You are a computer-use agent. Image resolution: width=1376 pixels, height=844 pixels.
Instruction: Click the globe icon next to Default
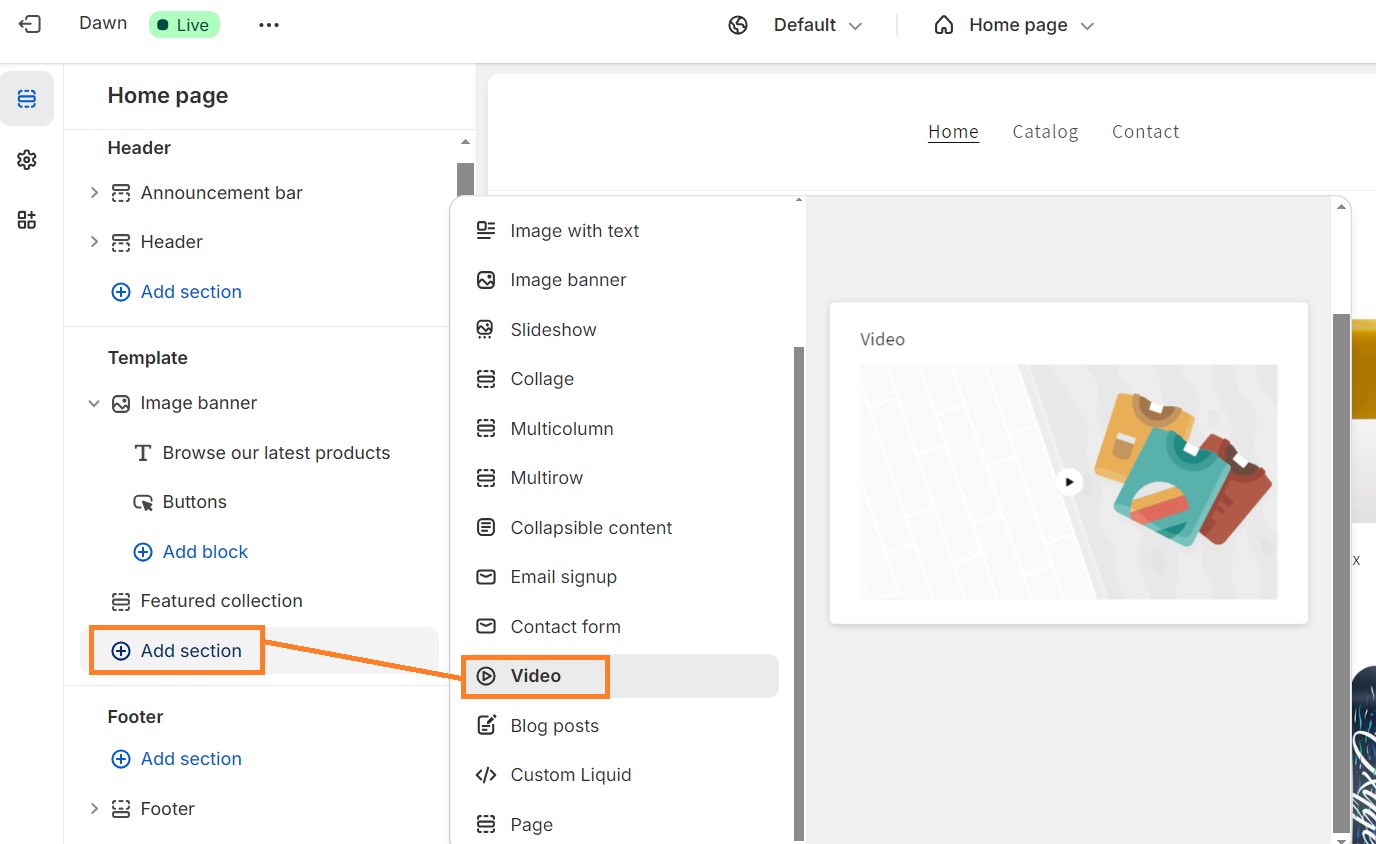tap(738, 24)
